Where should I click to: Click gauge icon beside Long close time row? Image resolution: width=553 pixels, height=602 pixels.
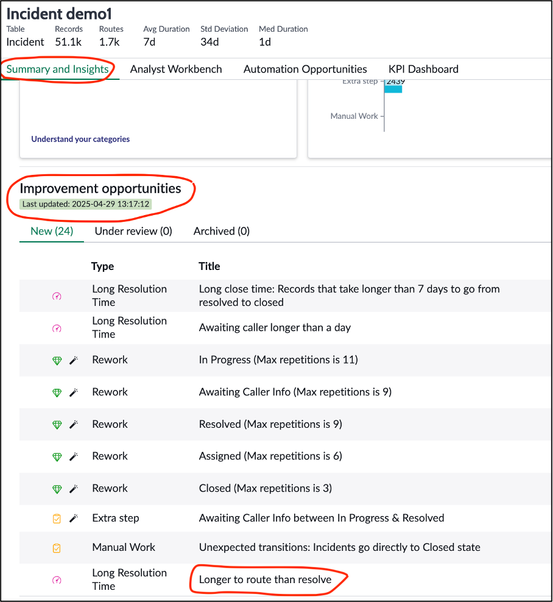[57, 296]
